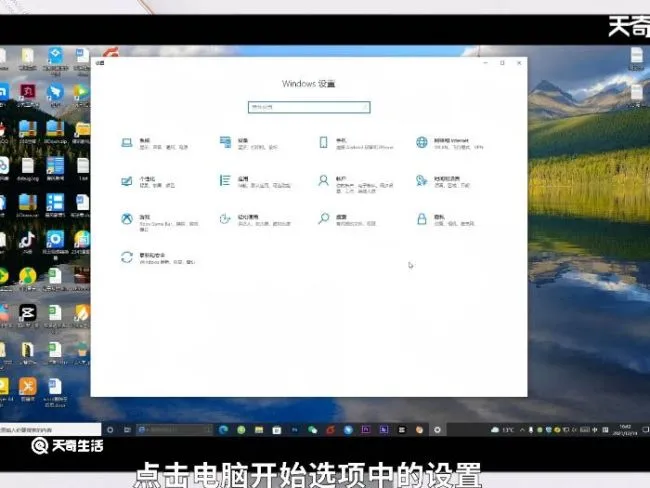Image resolution: width=650 pixels, height=488 pixels.
Task: Open the Time & Language (时间和语言) icon
Action: 422,180
